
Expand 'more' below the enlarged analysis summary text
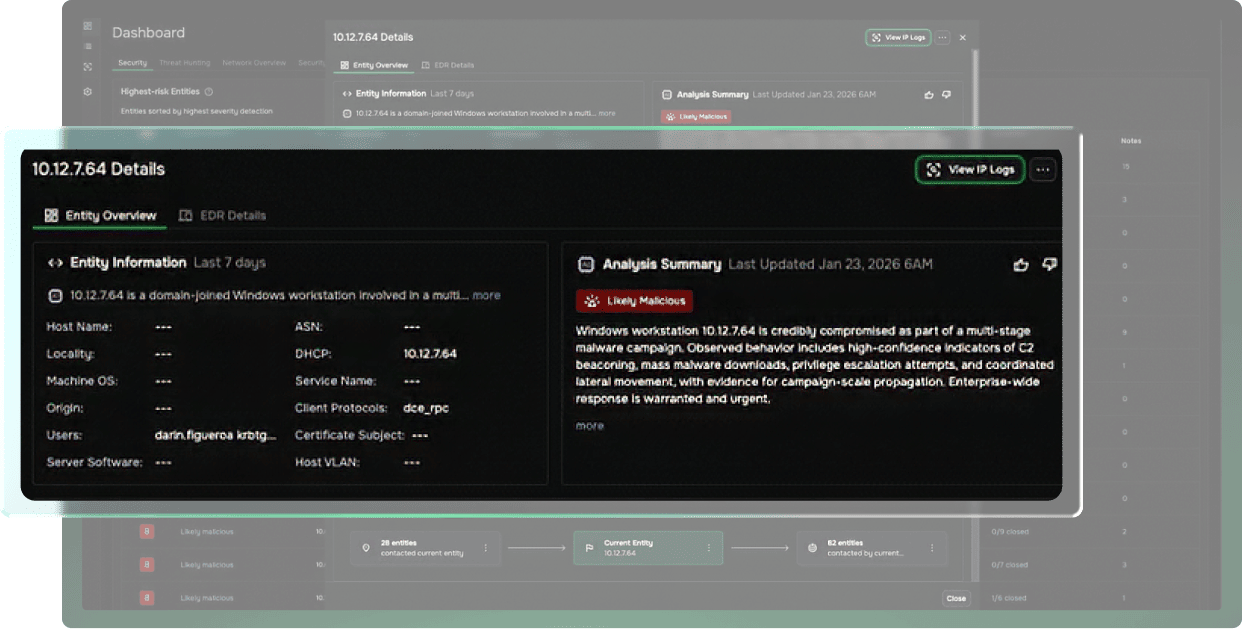[x=590, y=426]
